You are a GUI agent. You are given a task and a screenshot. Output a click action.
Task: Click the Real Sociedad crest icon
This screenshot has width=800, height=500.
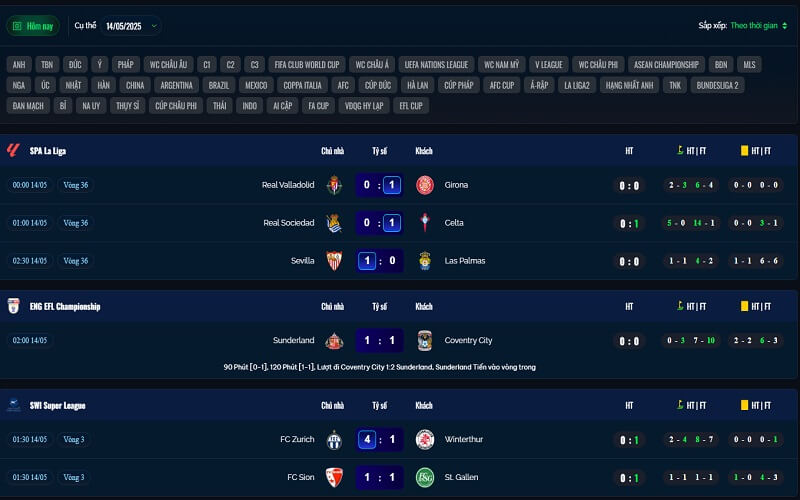click(x=334, y=223)
